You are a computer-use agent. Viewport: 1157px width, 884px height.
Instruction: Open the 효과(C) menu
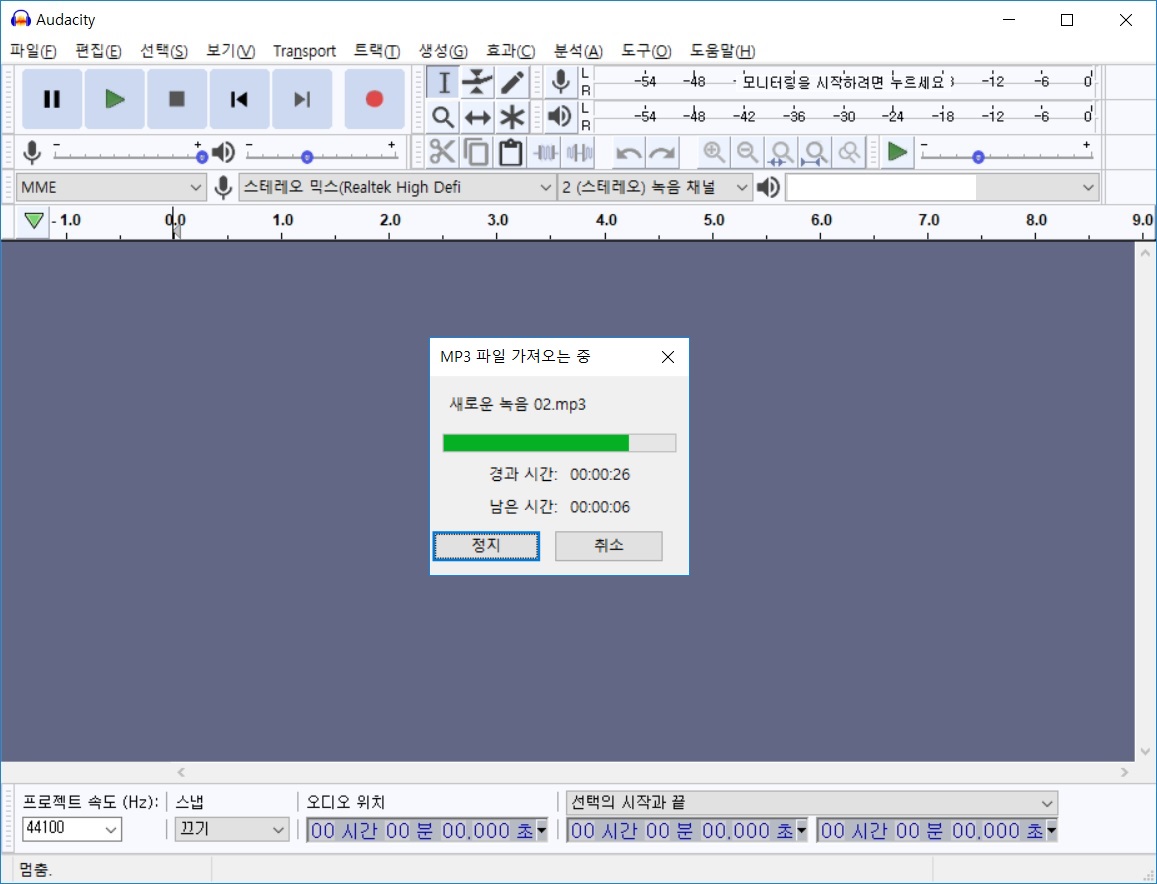coord(510,51)
